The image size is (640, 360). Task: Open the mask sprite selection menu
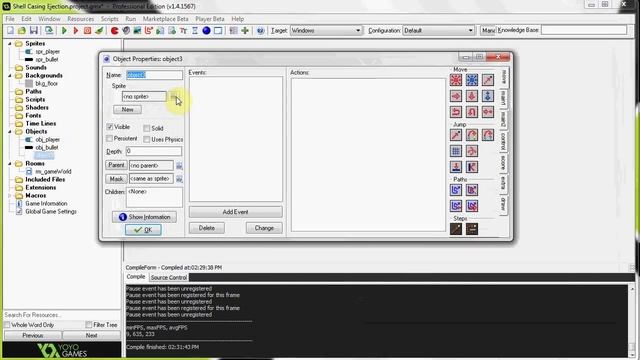[x=179, y=179]
